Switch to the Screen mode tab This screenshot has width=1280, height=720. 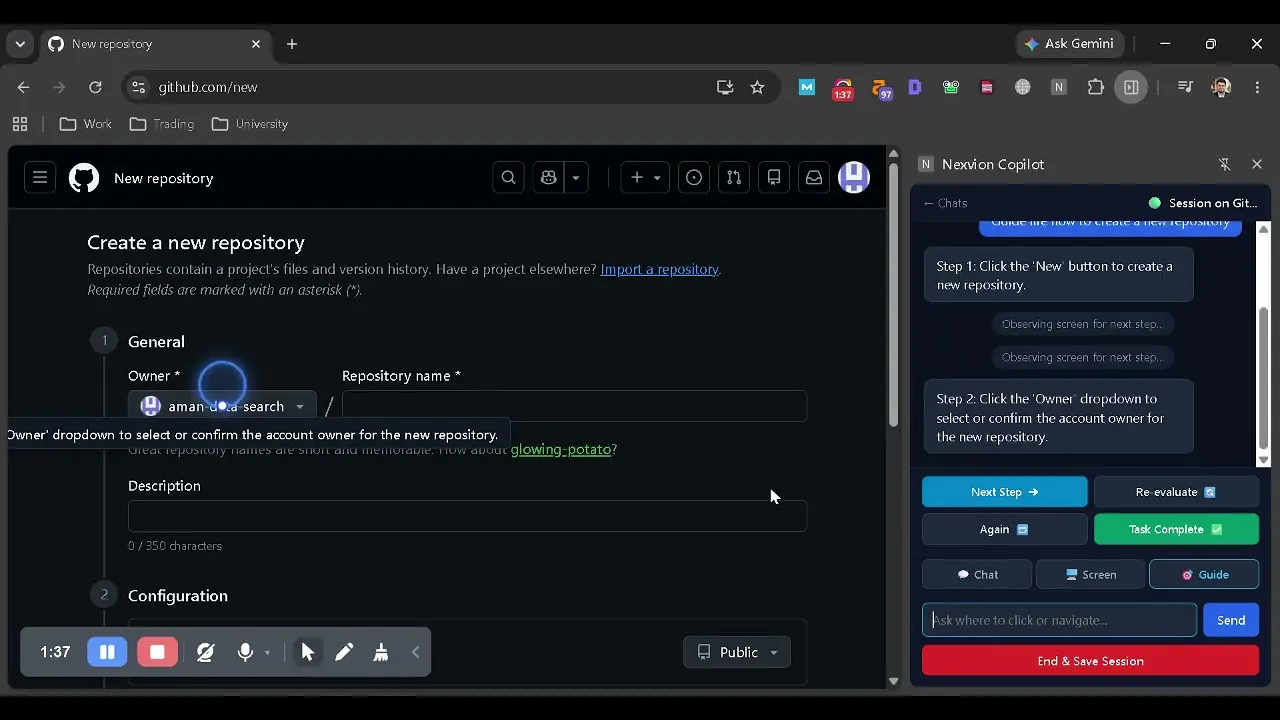pos(1090,574)
